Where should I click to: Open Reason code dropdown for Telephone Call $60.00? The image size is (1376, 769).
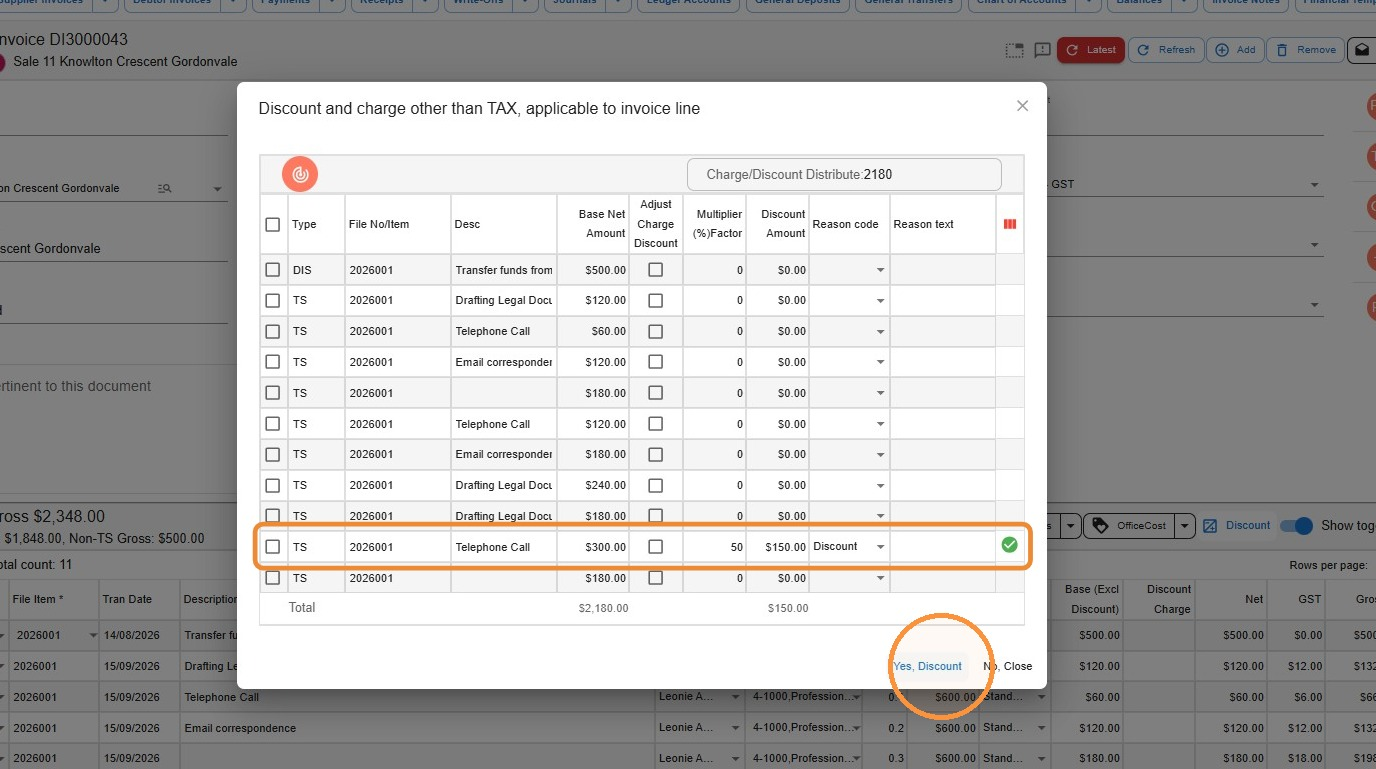[x=880, y=331]
